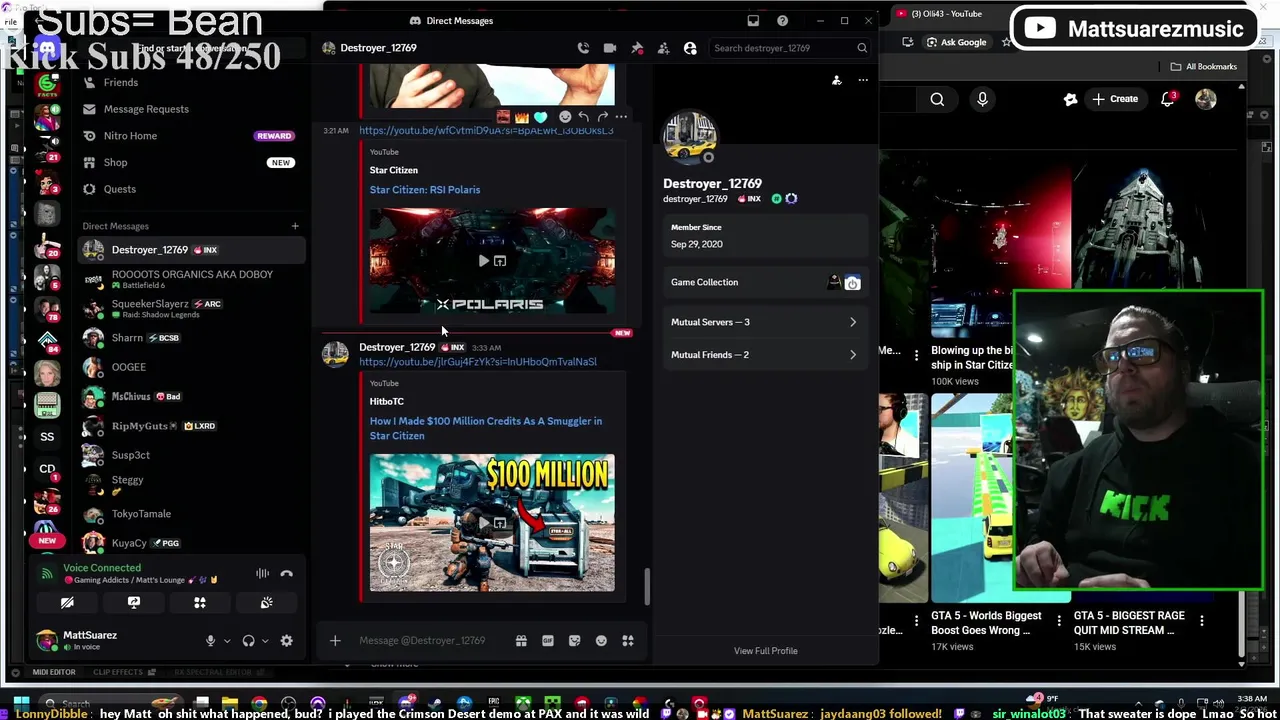Click the YouTube search magnifier button
The image size is (1280, 720).
pyautogui.click(x=937, y=99)
